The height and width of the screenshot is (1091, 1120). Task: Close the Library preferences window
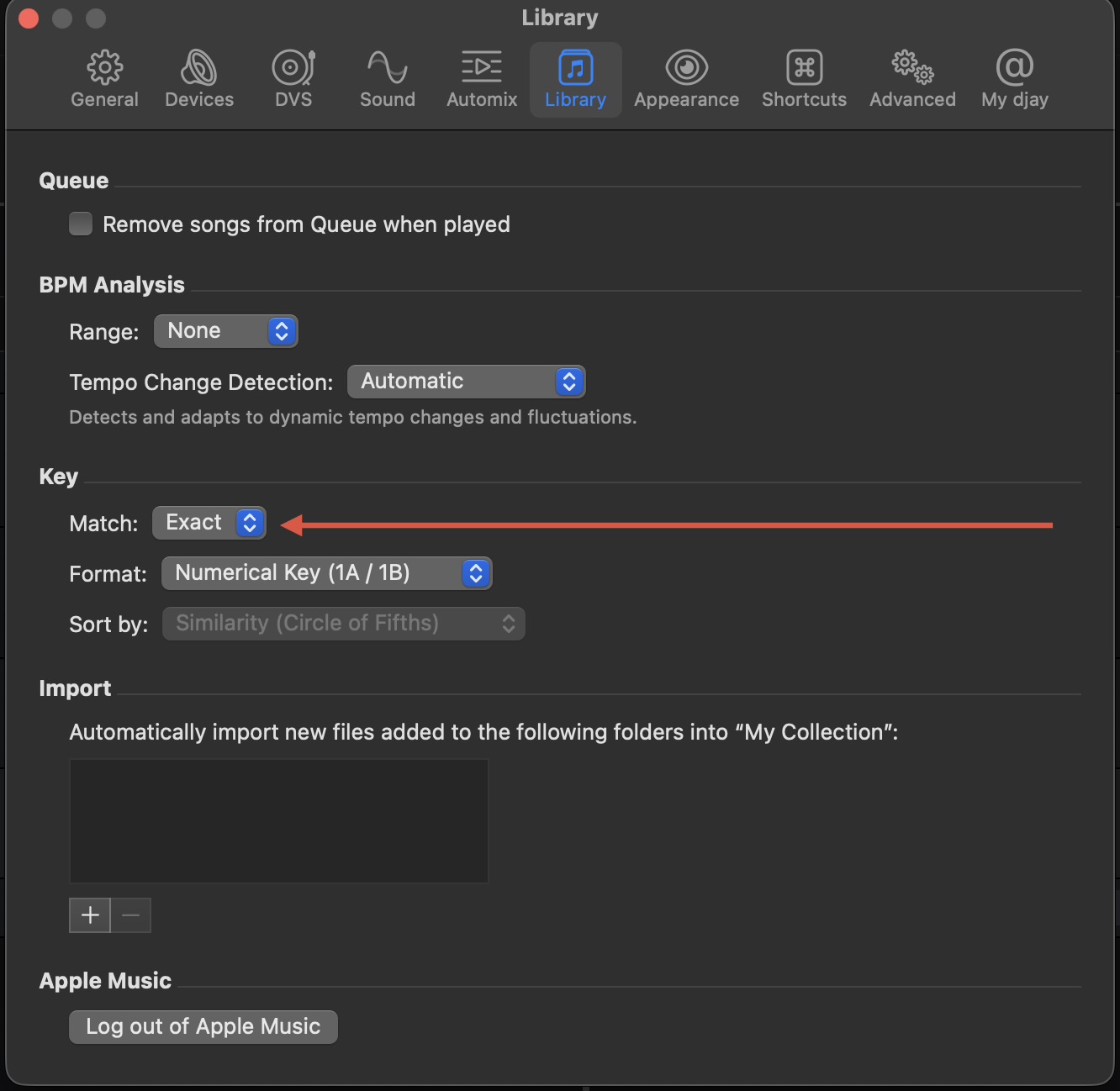(29, 18)
